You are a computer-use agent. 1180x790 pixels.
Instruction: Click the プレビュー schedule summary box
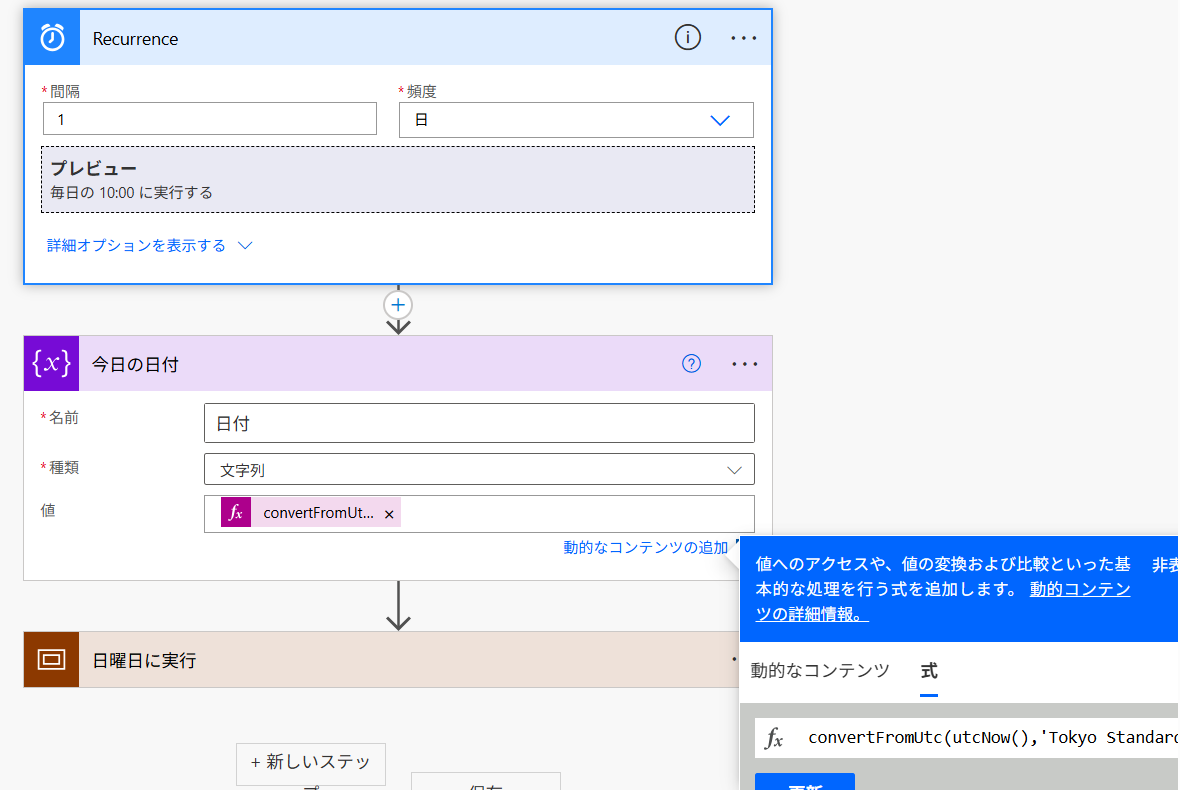[398, 180]
